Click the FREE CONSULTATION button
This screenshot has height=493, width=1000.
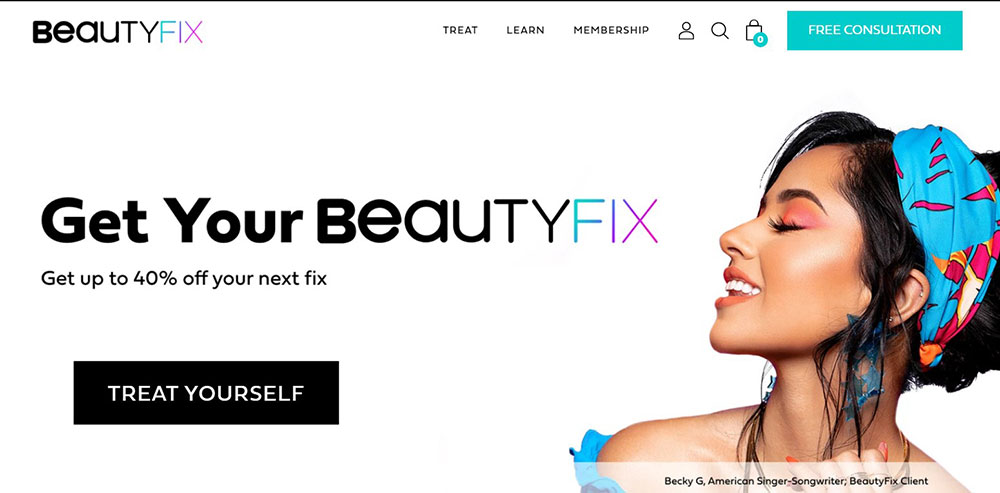point(874,30)
